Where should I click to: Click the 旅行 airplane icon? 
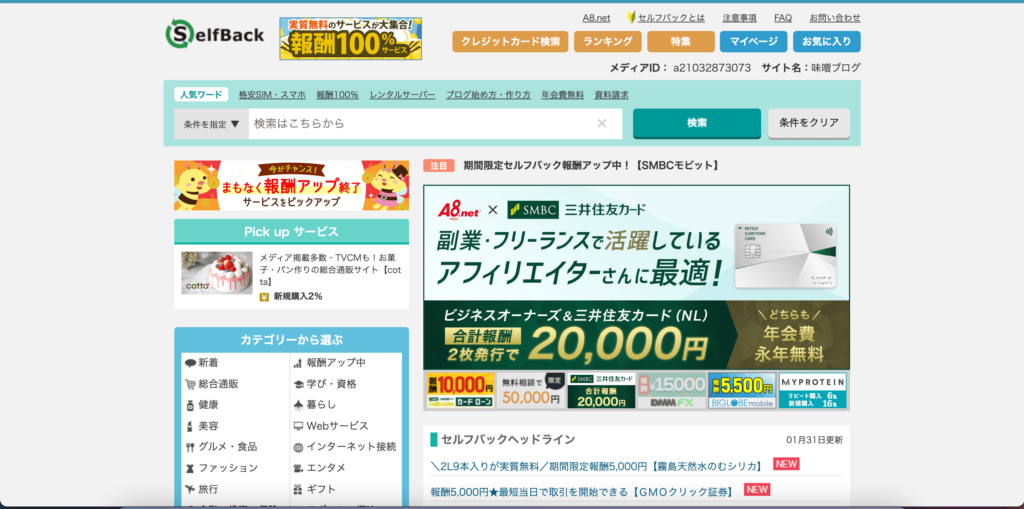(190, 489)
